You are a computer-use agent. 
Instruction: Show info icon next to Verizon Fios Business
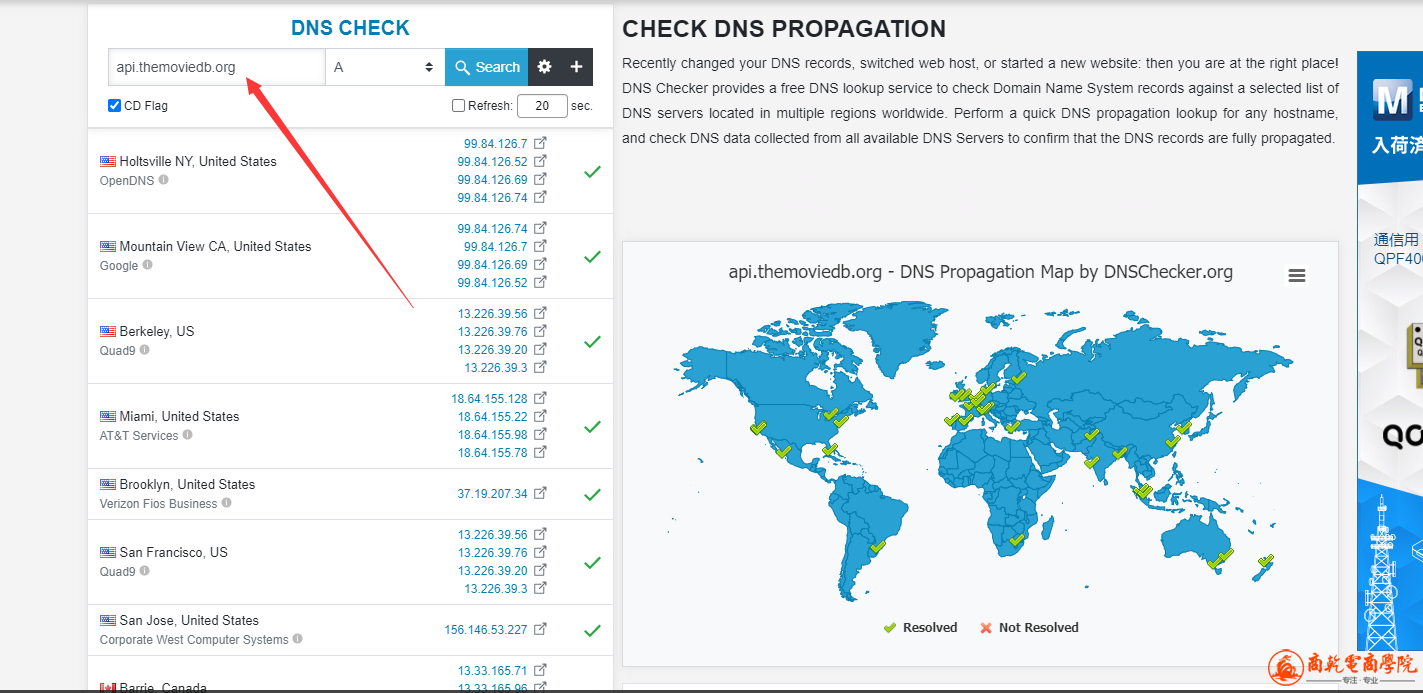click(x=226, y=503)
